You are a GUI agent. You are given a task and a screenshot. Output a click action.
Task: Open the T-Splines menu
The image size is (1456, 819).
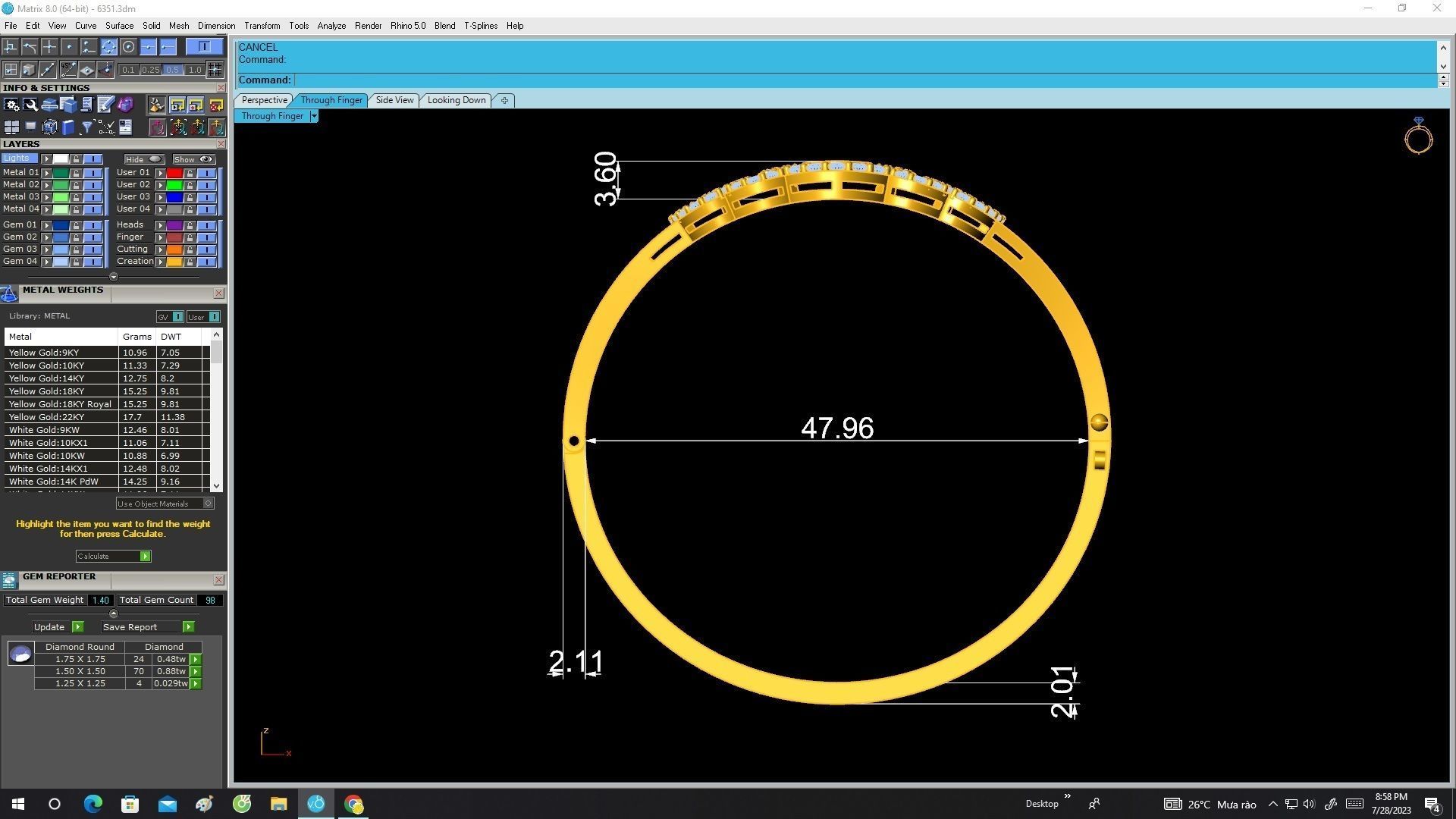(x=481, y=26)
